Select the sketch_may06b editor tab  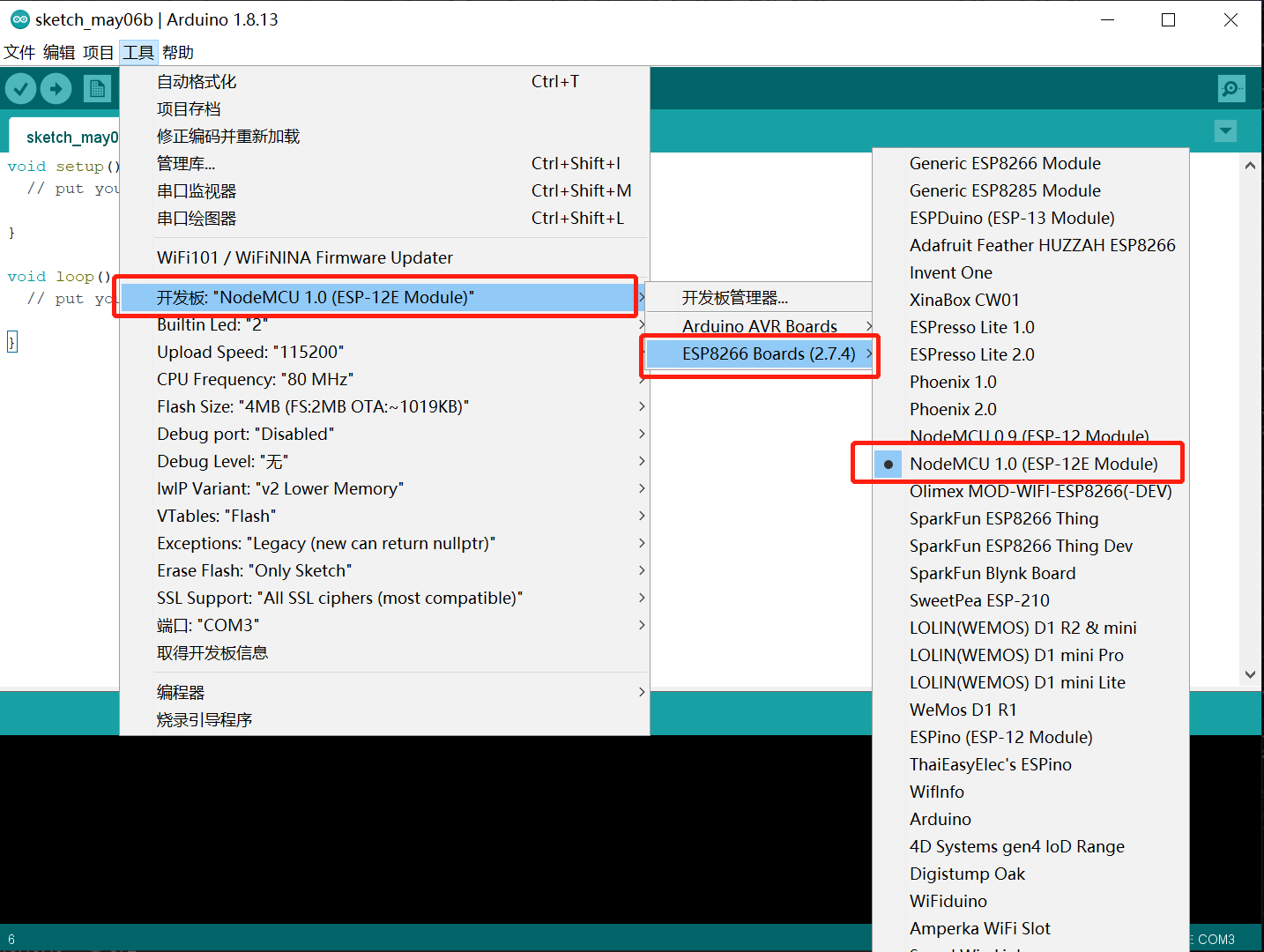[x=64, y=137]
